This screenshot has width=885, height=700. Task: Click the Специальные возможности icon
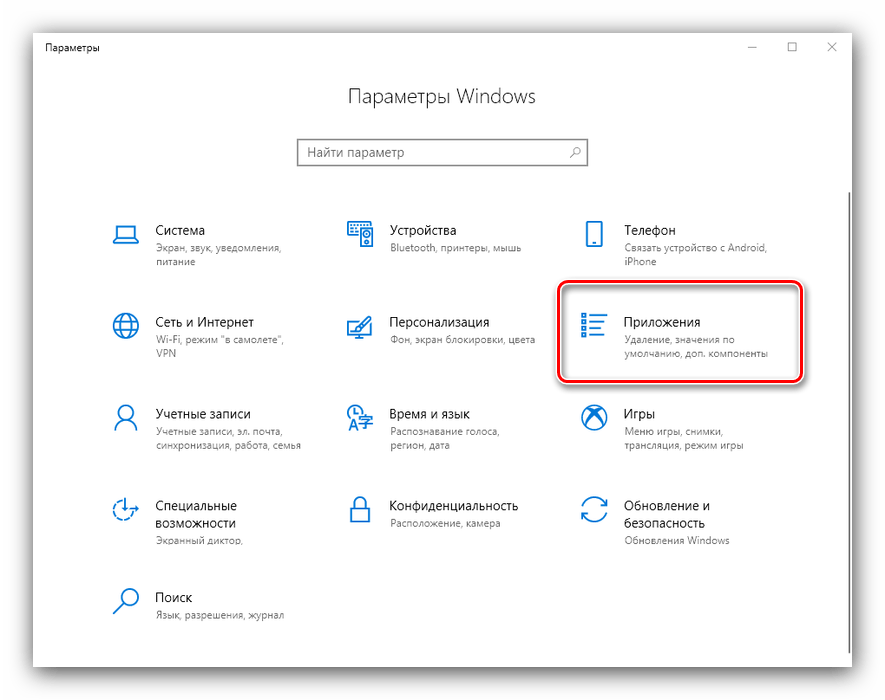pyautogui.click(x=125, y=509)
